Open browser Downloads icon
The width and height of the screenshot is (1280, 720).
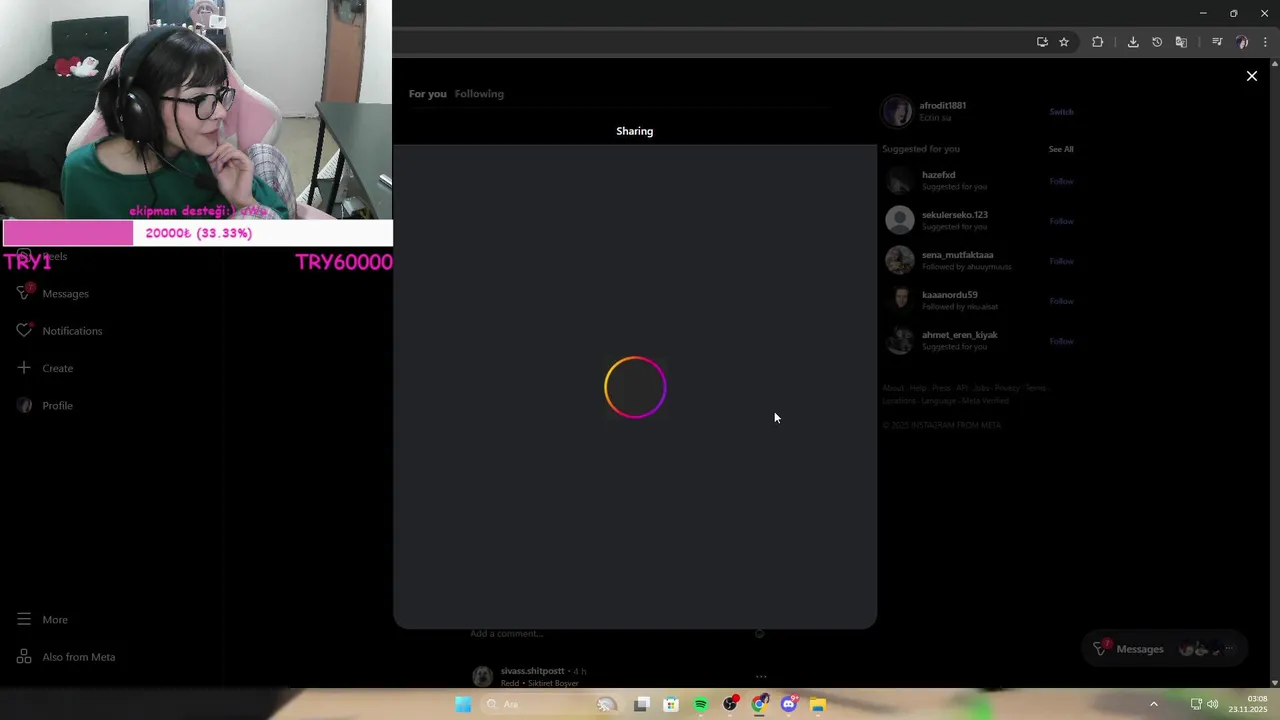click(x=1133, y=42)
